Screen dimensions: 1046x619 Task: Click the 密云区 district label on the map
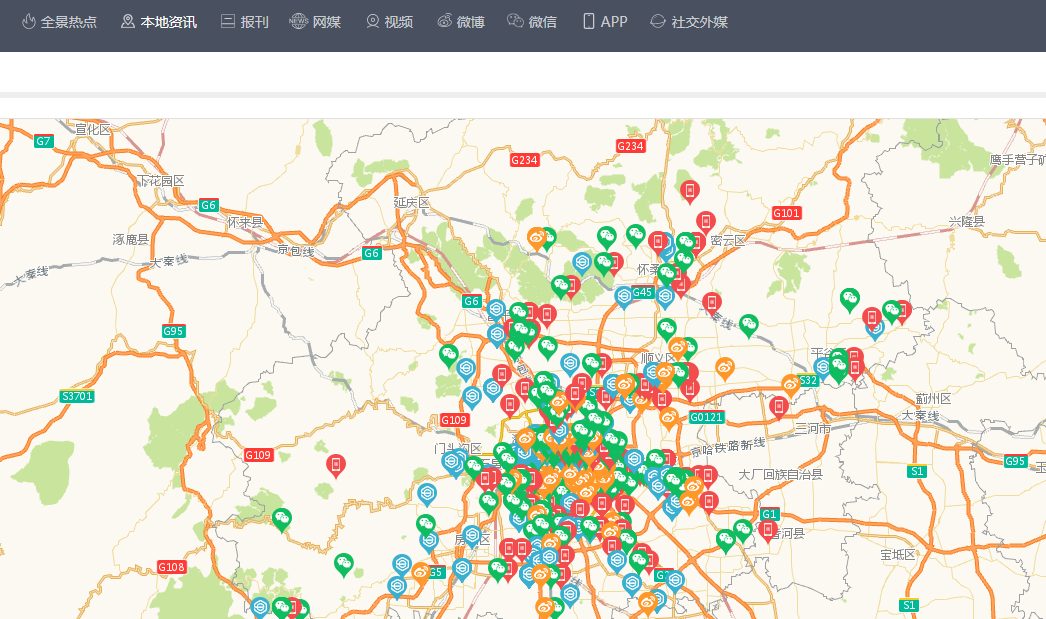(x=728, y=240)
